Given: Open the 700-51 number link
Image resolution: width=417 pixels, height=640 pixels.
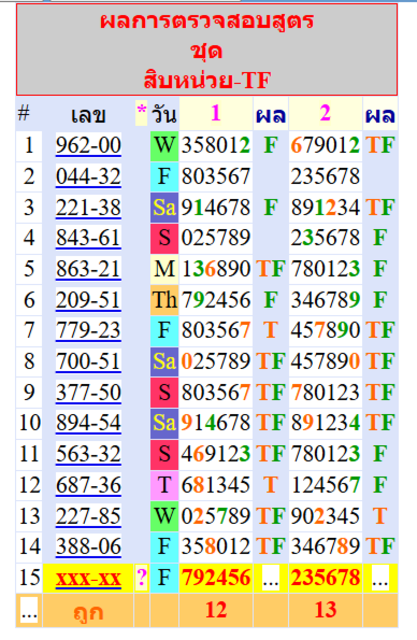Looking at the screenshot, I should tap(89, 362).
